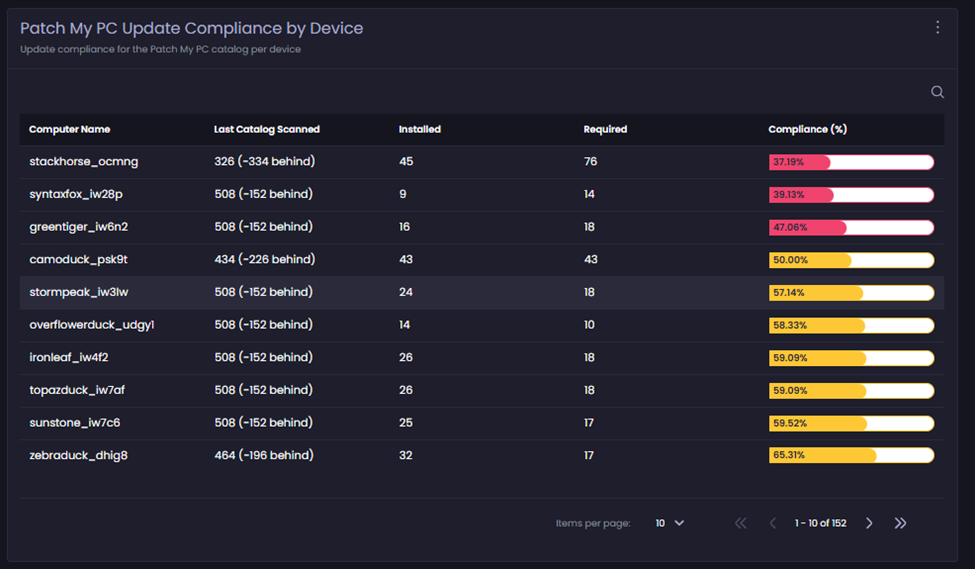
Task: Select the 57.14% compliance bar
Action: [851, 292]
